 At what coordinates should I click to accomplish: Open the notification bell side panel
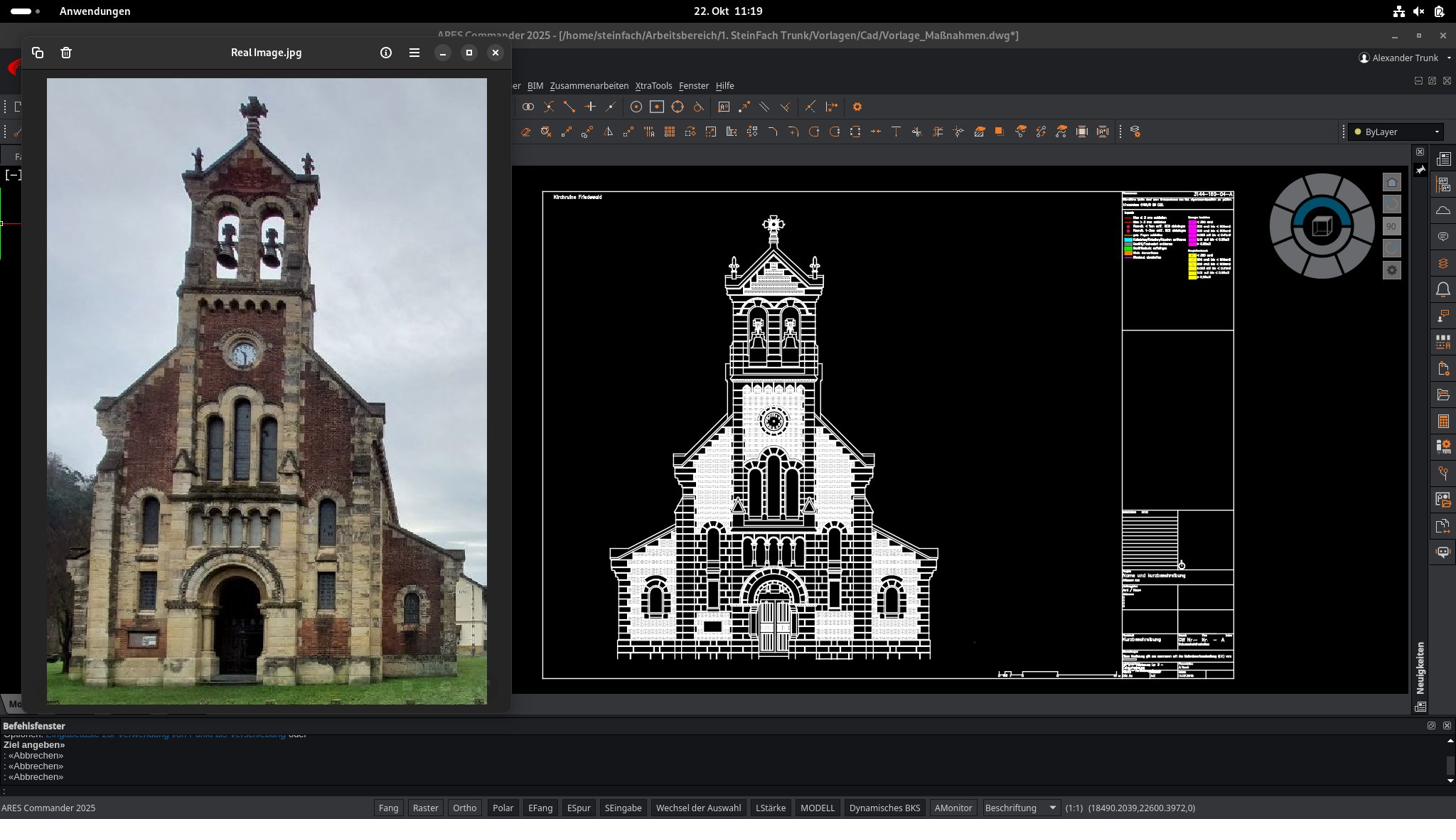coord(1443,290)
